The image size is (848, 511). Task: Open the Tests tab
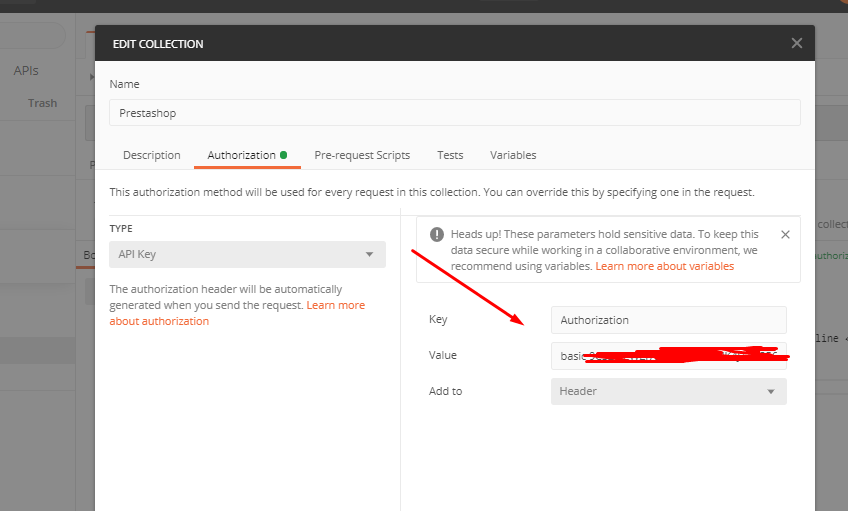pyautogui.click(x=450, y=155)
